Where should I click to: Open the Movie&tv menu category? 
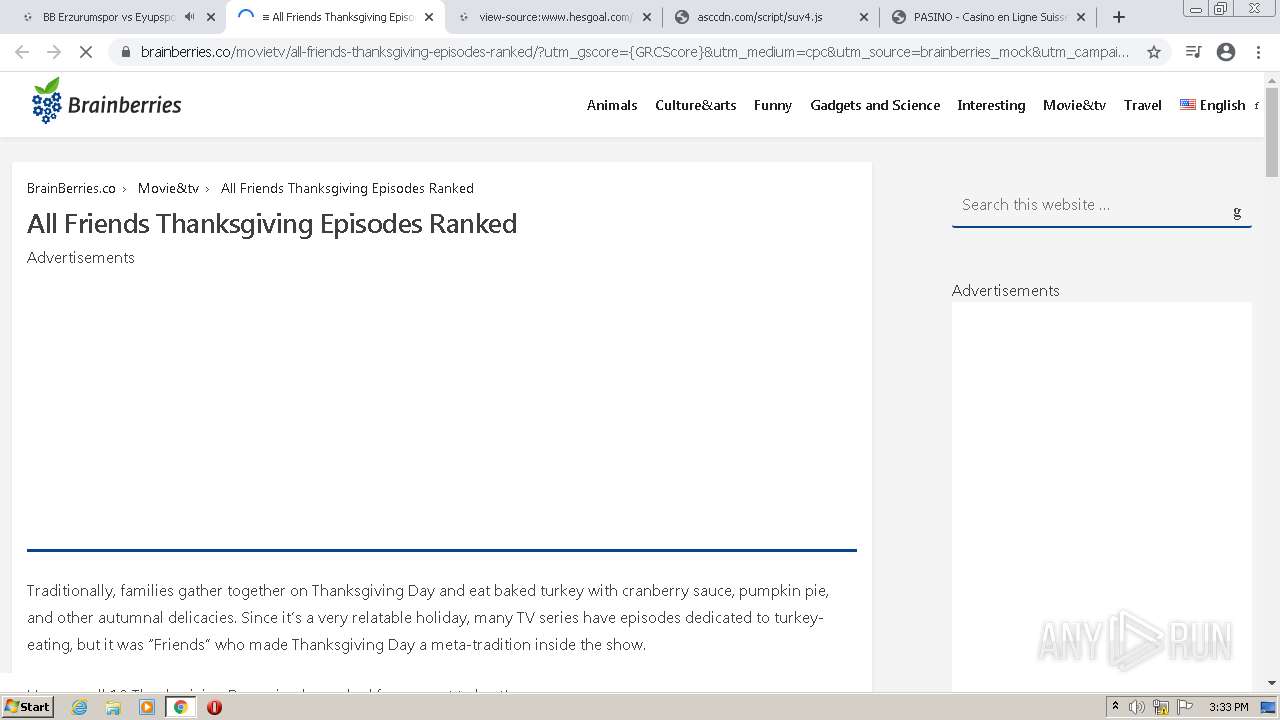(1074, 105)
